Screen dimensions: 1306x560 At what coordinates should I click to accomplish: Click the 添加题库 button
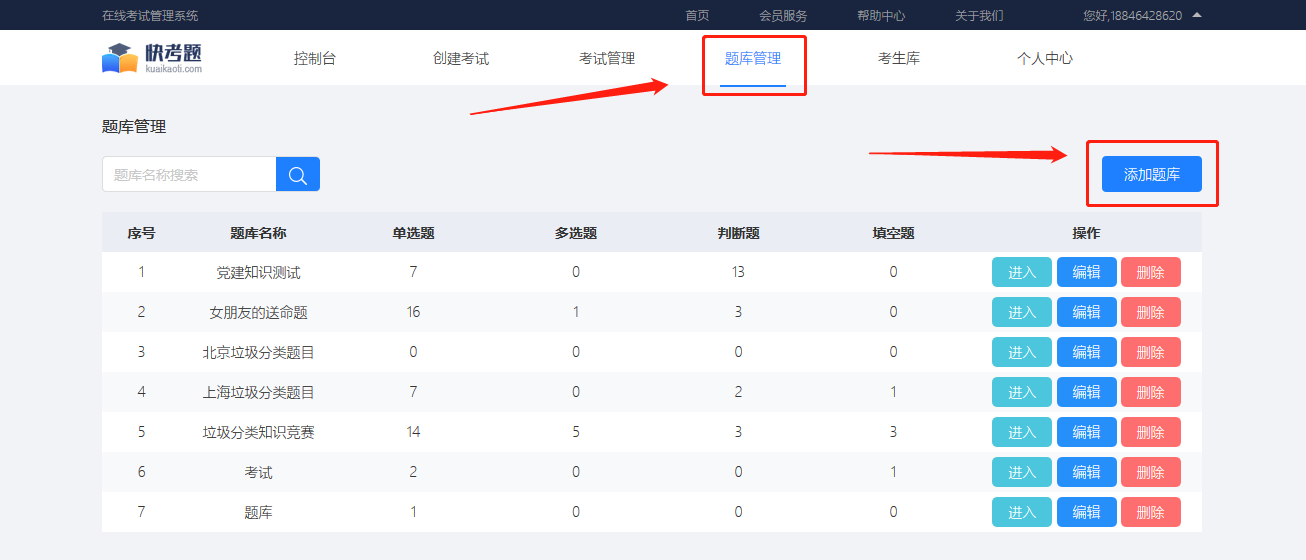tap(1152, 174)
